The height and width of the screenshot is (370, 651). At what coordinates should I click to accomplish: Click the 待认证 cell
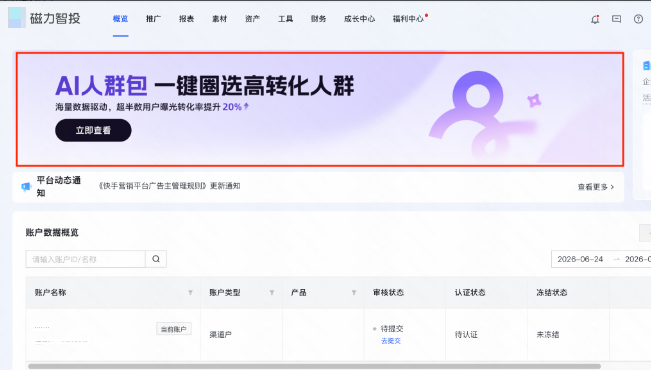[x=466, y=334]
